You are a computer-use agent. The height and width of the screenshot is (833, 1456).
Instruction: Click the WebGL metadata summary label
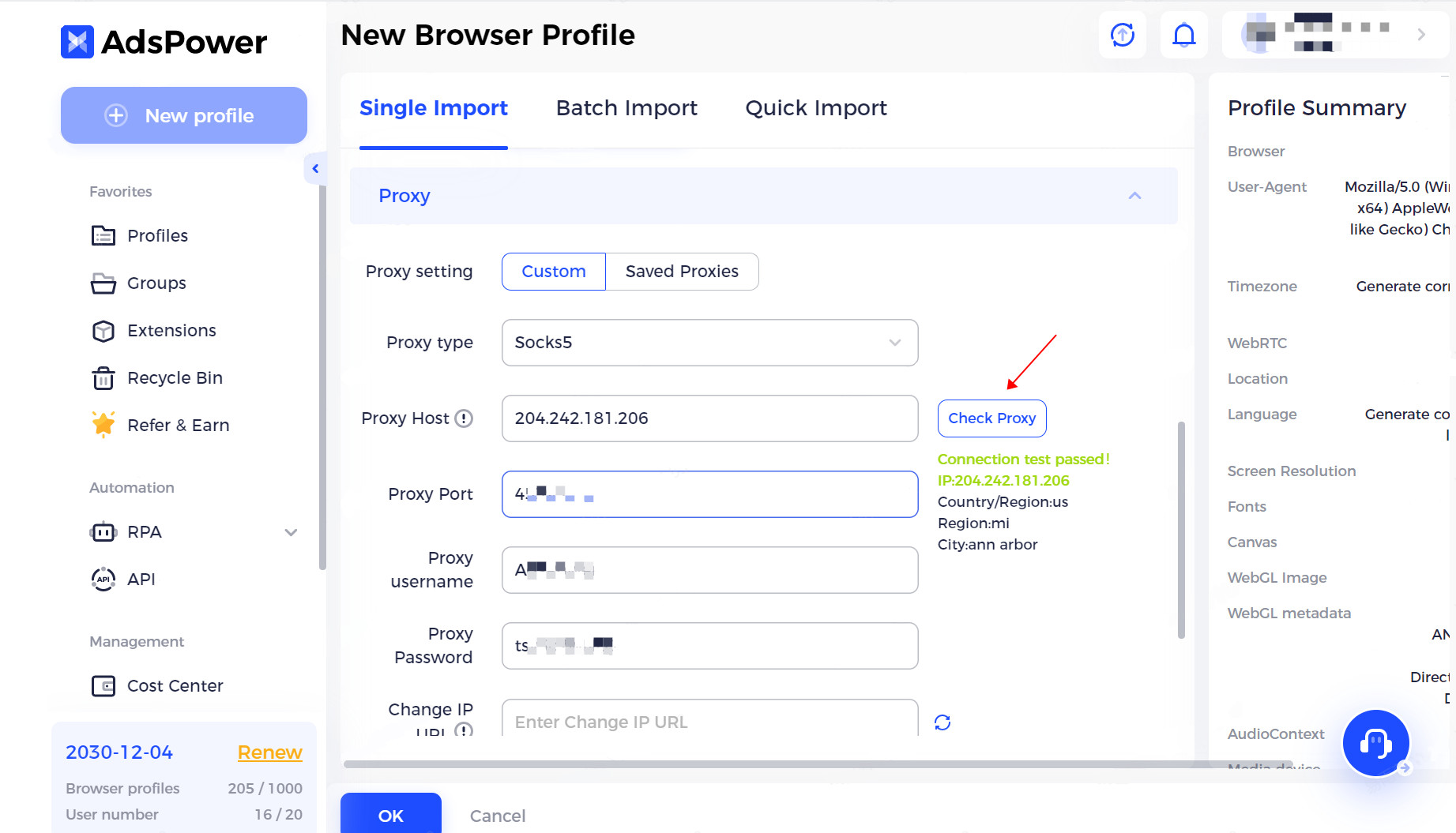pyautogui.click(x=1289, y=613)
